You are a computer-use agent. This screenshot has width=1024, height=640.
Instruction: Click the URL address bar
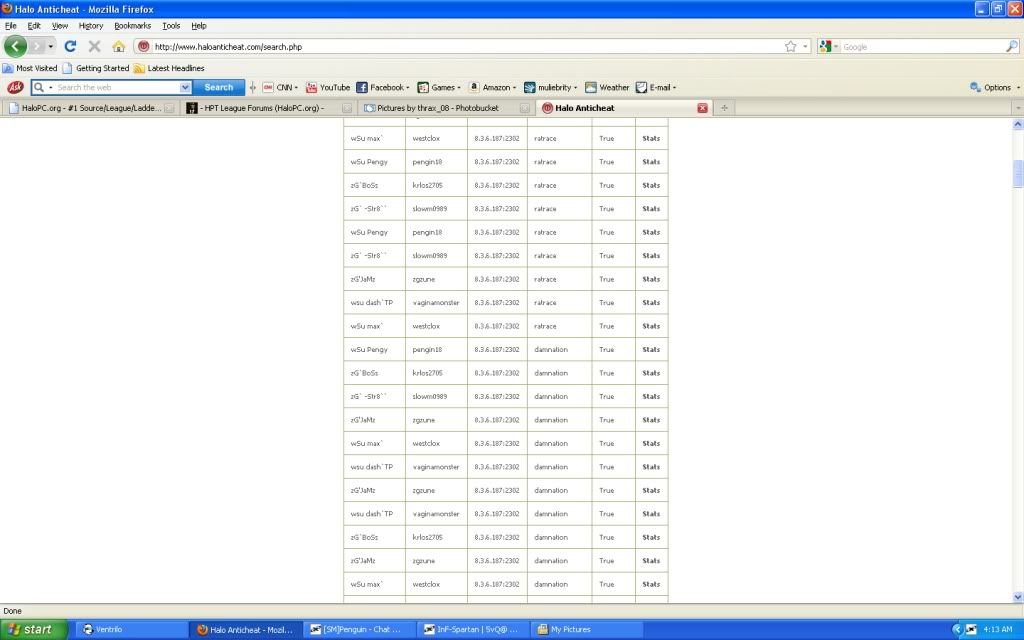pos(460,46)
